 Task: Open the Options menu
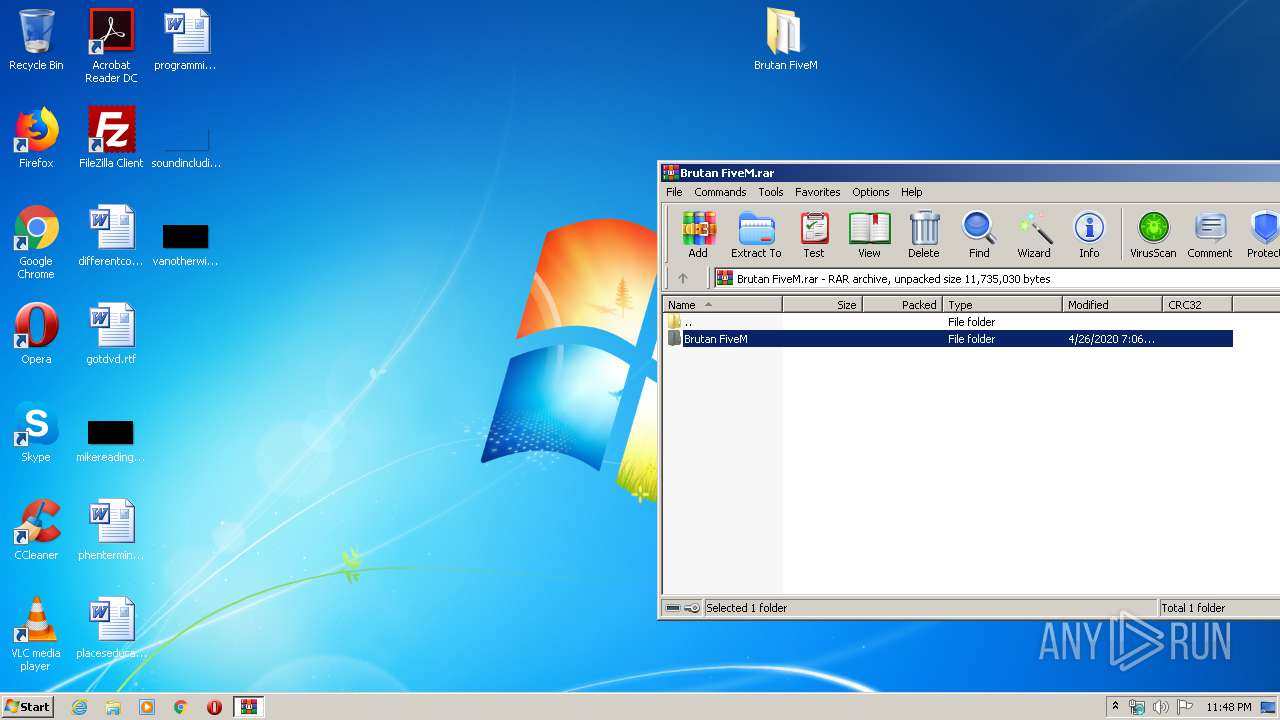(870, 192)
